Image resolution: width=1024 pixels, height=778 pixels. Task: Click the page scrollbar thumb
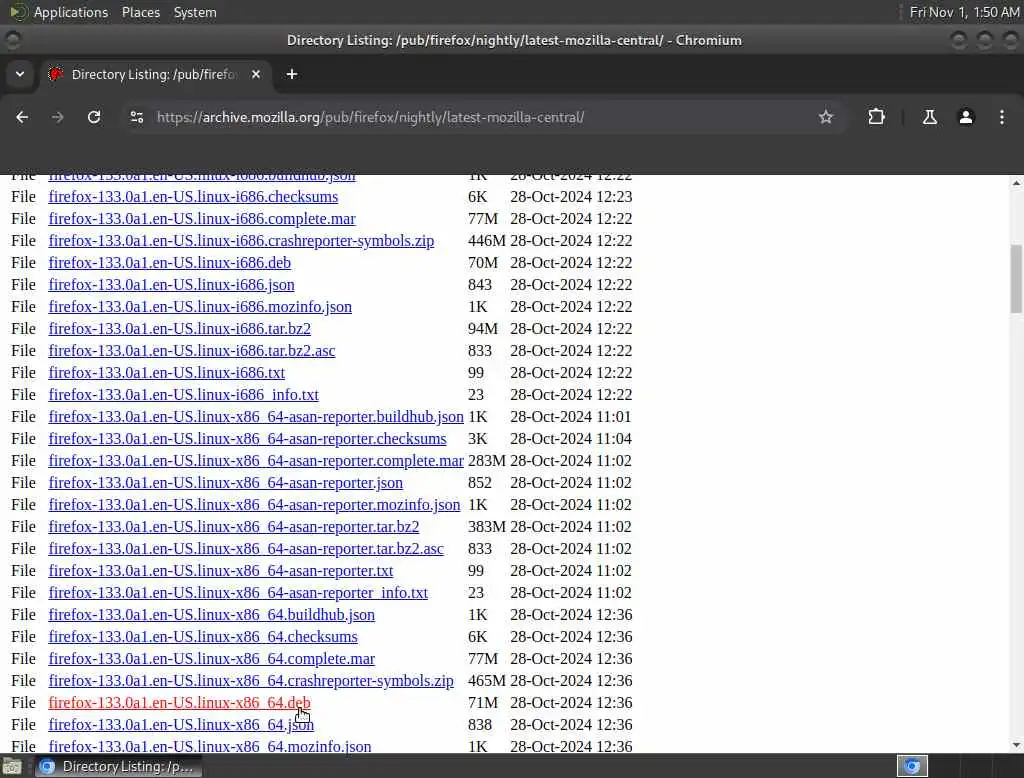point(1016,279)
